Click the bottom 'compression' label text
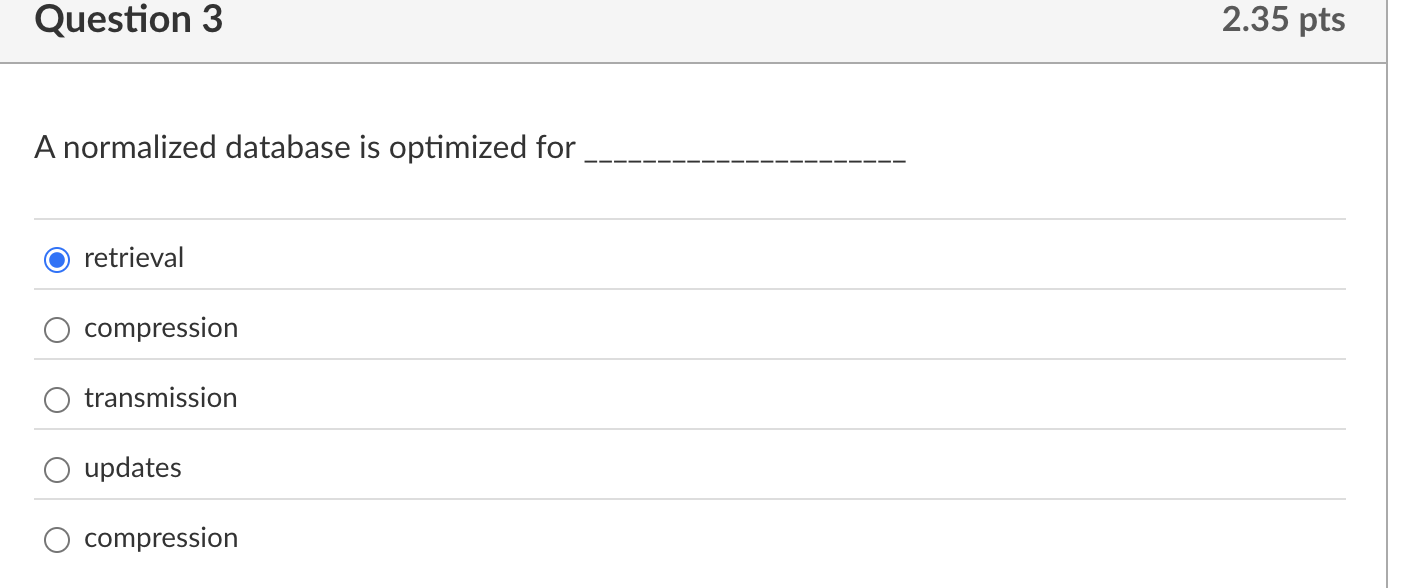This screenshot has width=1410, height=588. (161, 537)
